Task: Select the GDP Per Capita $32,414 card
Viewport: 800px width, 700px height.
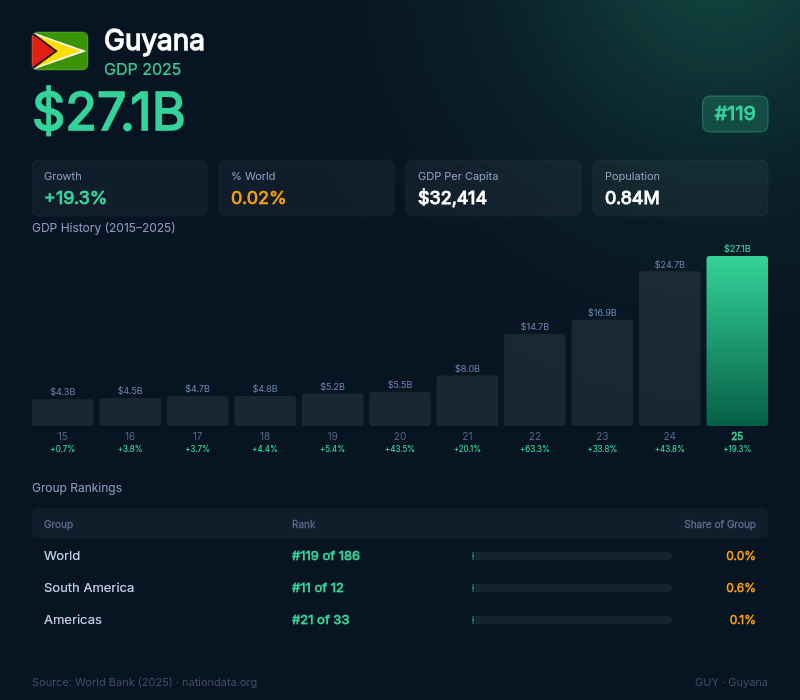Action: 493,188
